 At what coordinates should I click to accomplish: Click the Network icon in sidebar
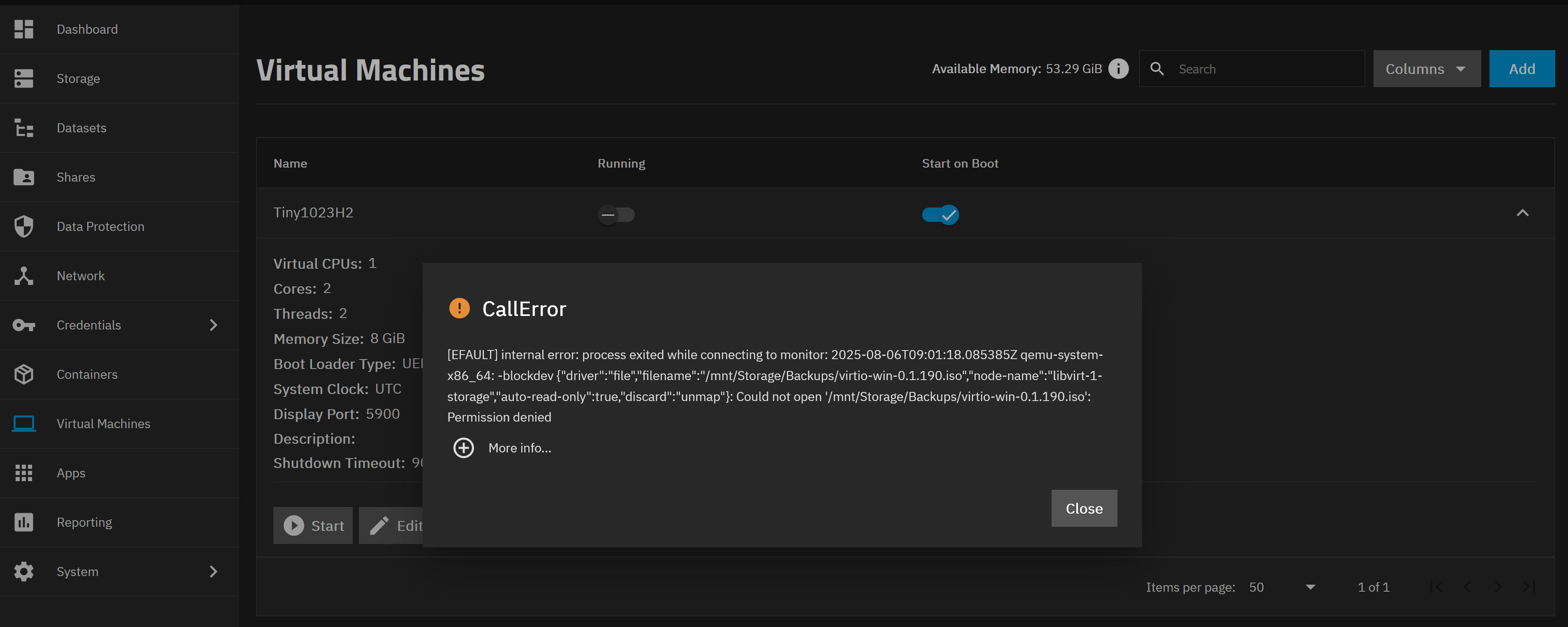tap(24, 275)
